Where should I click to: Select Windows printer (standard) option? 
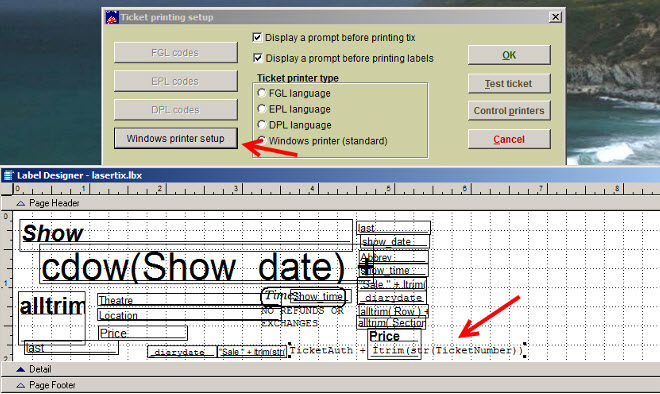coord(262,141)
